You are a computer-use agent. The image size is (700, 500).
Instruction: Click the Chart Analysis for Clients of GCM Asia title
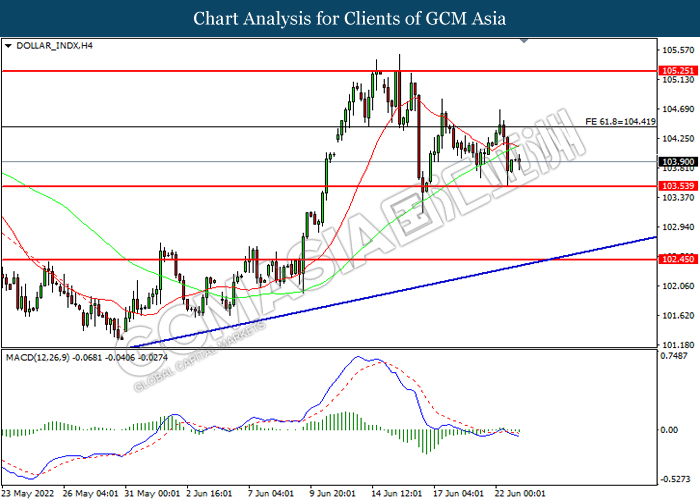350,18
